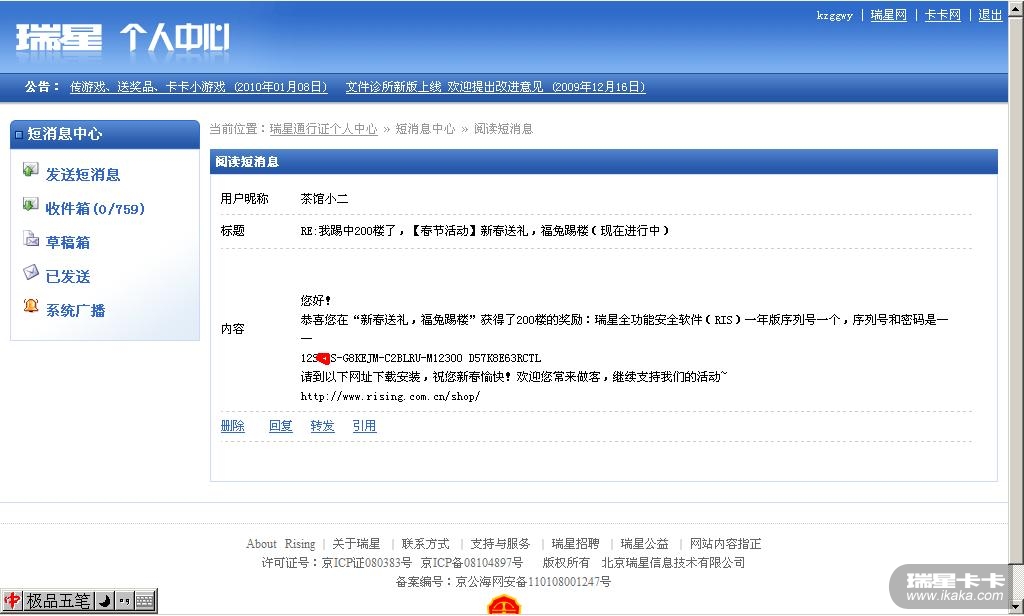This screenshot has width=1024, height=616.
Task: Click the vertical scrollbar down arrow
Action: tap(1016, 608)
